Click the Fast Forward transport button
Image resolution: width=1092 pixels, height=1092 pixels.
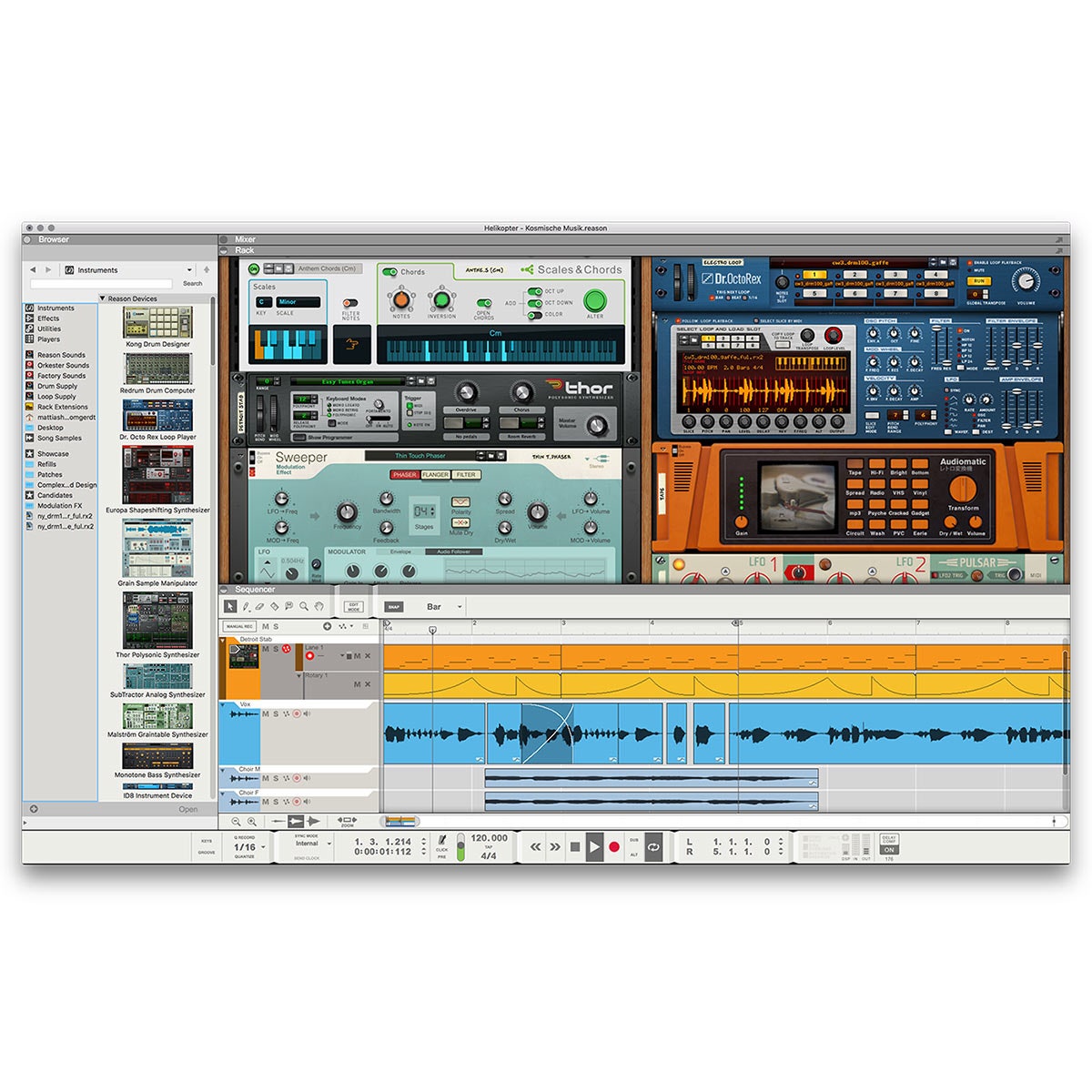[x=555, y=847]
